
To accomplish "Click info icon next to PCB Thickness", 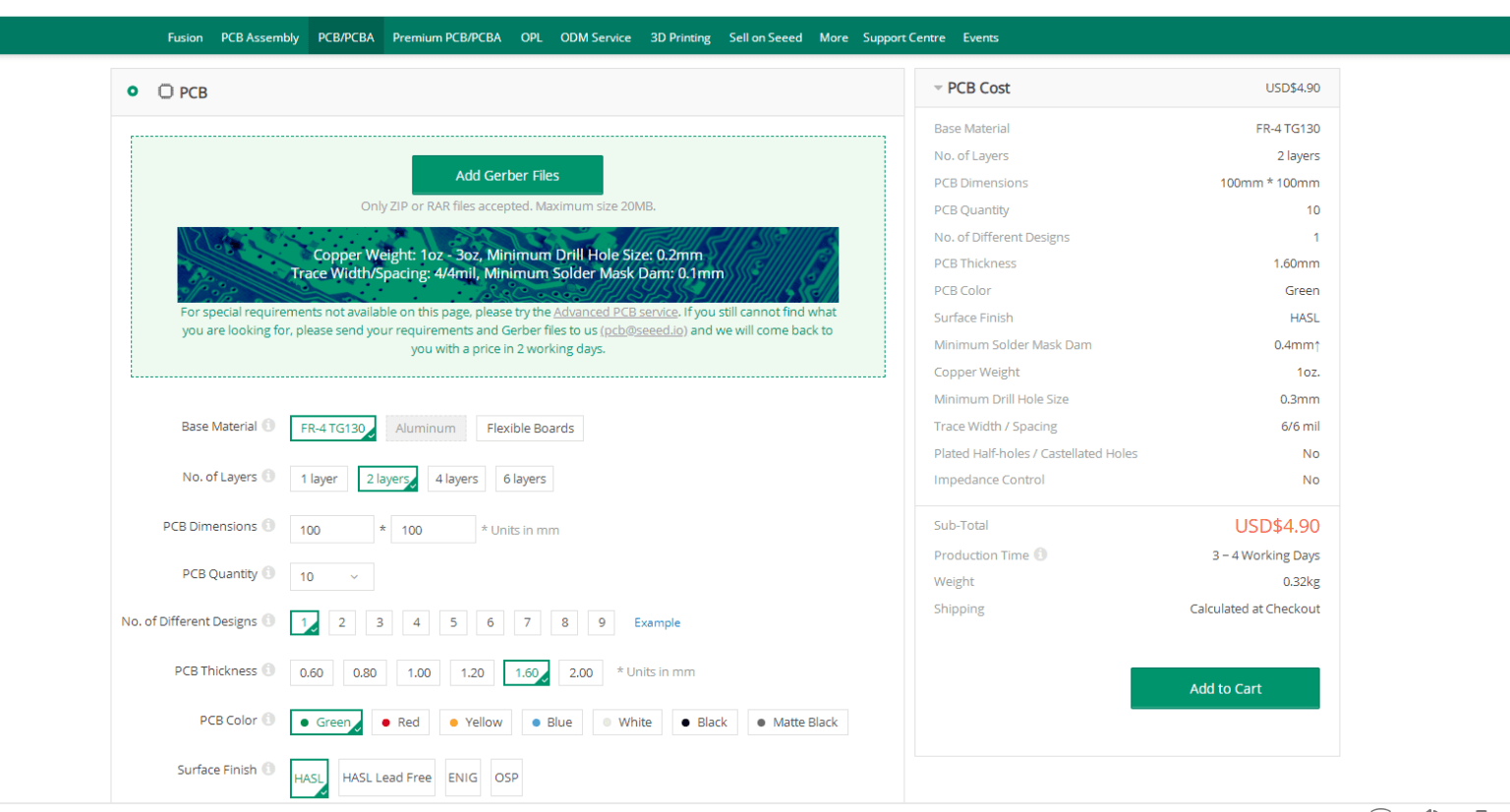I will pyautogui.click(x=268, y=670).
